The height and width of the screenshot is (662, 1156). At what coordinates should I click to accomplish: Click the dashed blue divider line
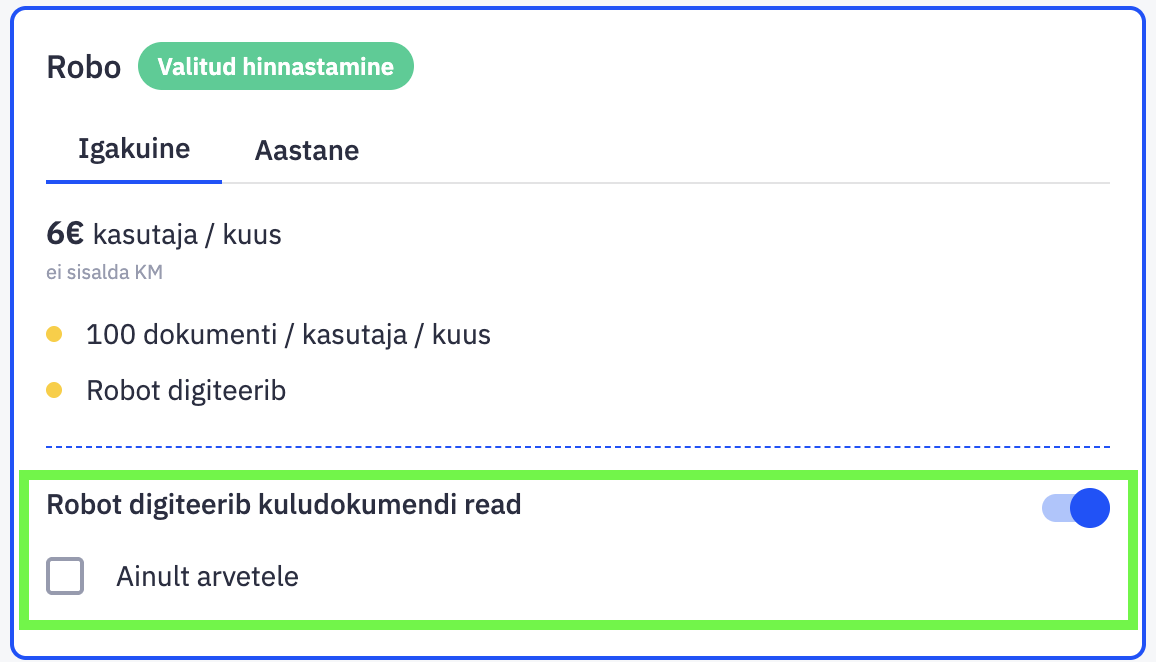pyautogui.click(x=578, y=446)
